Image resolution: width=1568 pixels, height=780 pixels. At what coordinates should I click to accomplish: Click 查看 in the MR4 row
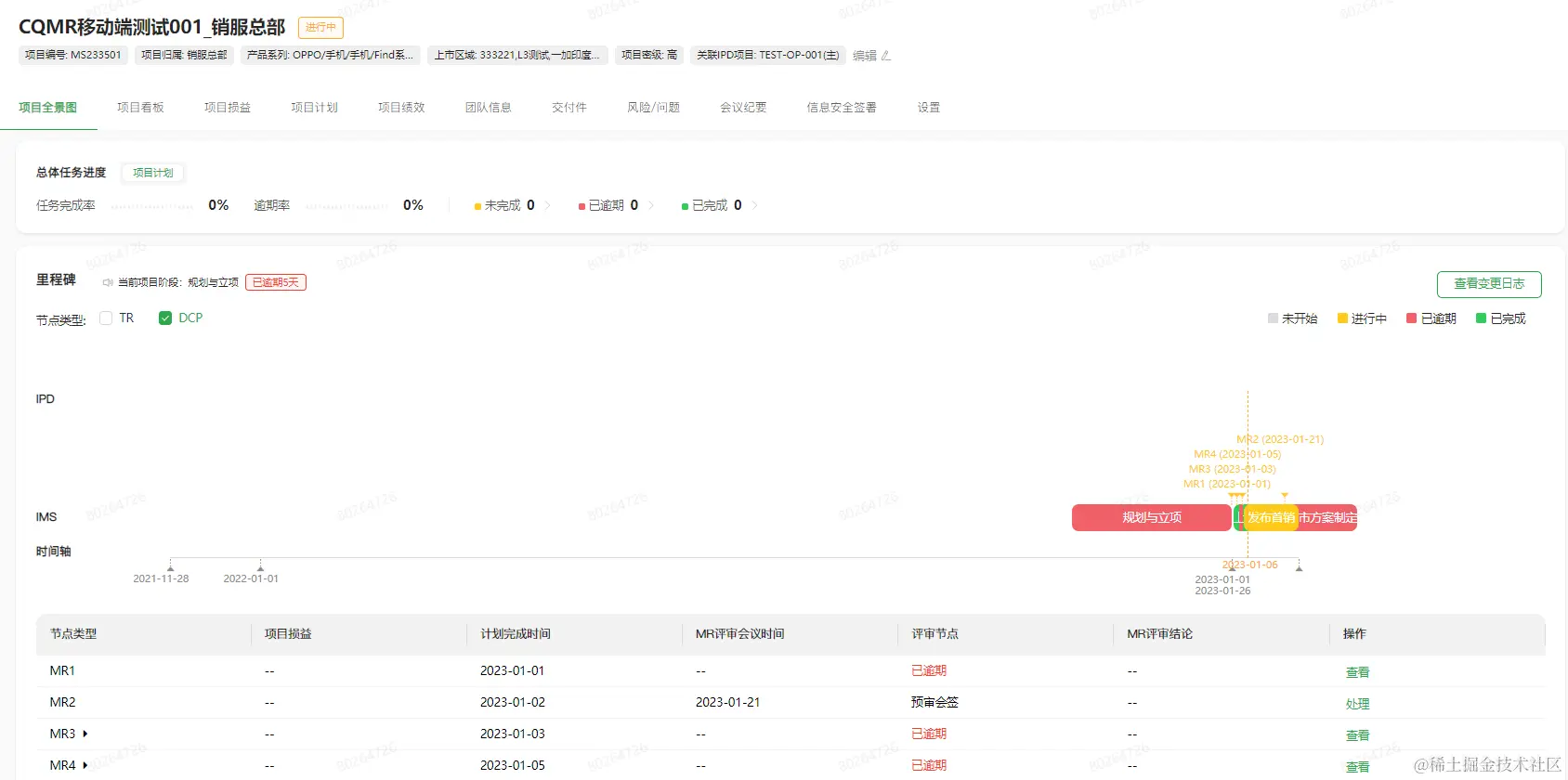pos(1357,767)
